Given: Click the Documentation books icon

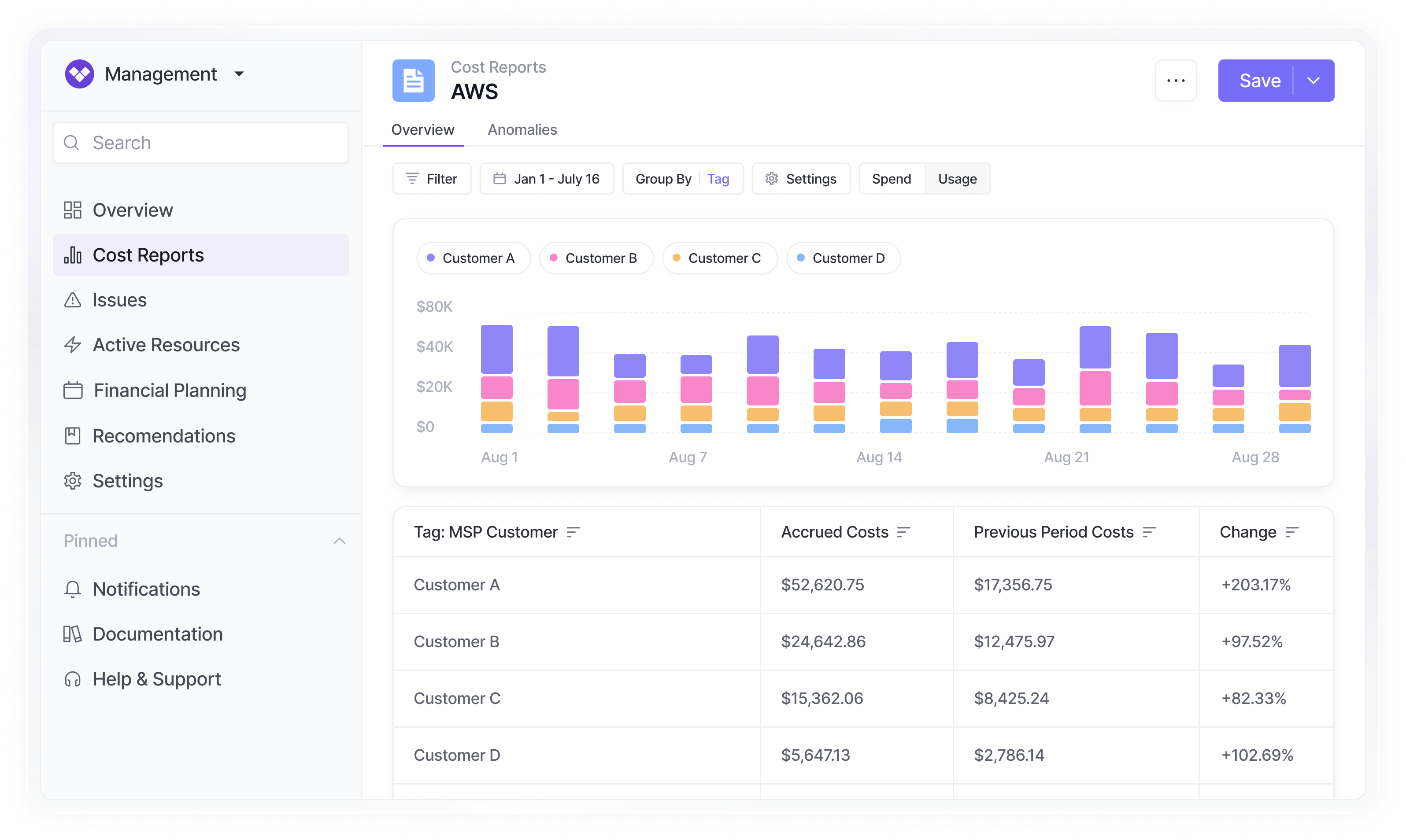Looking at the screenshot, I should [73, 634].
